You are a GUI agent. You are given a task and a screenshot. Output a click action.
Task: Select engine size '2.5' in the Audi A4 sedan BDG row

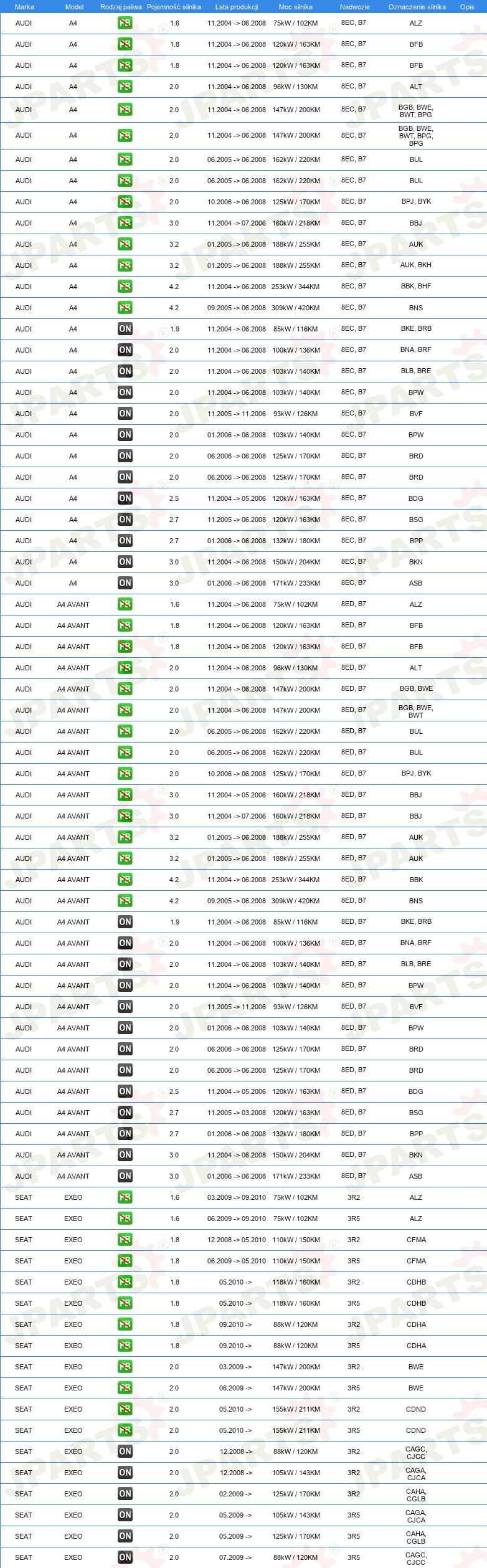[x=174, y=498]
